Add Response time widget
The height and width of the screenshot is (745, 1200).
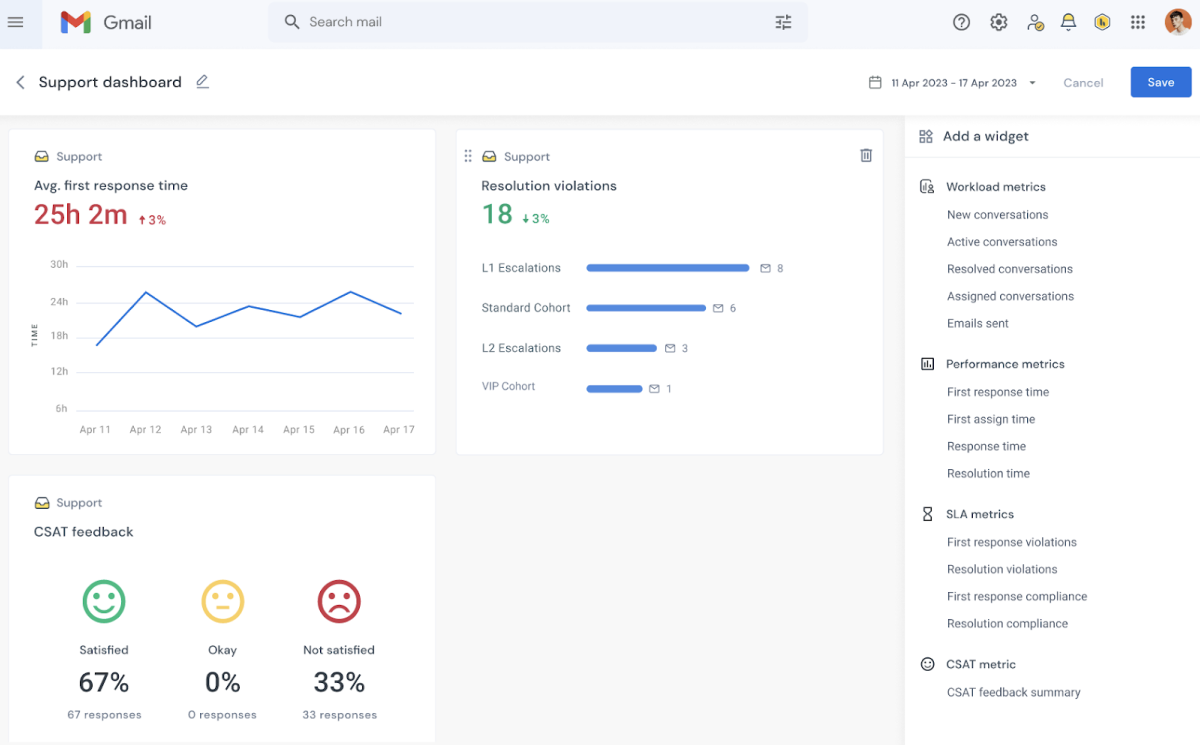pyautogui.click(x=986, y=446)
